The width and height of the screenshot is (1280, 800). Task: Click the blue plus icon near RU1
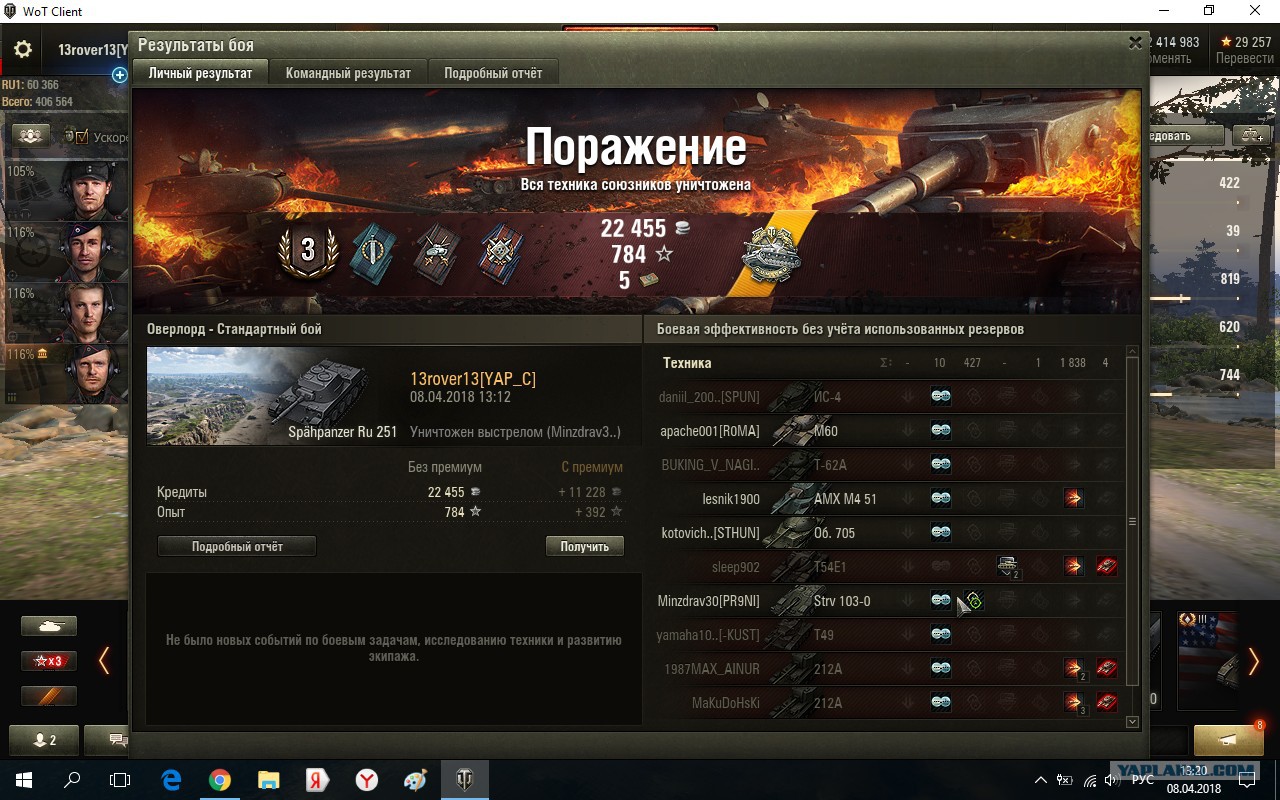(120, 75)
